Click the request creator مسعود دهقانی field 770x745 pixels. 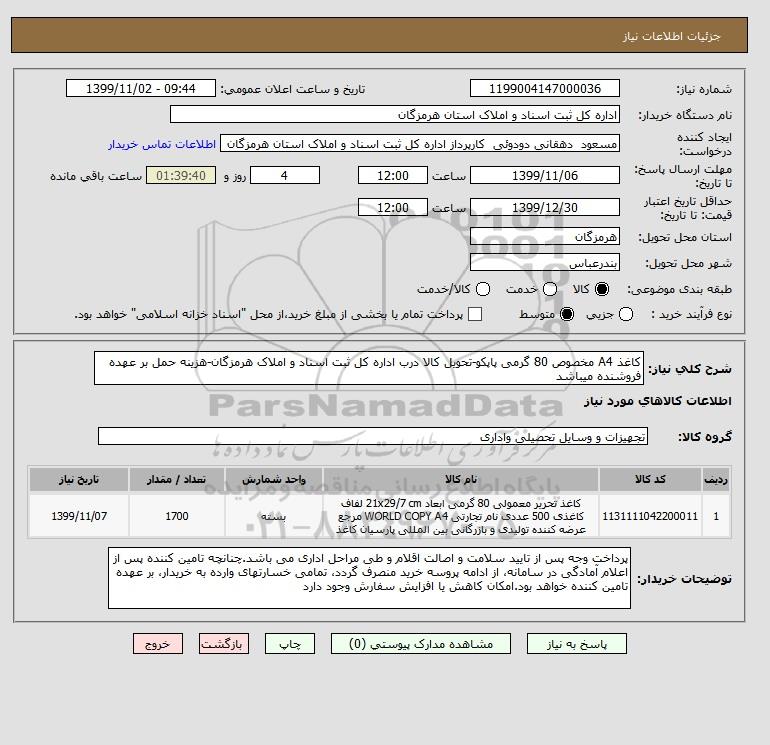click(420, 143)
